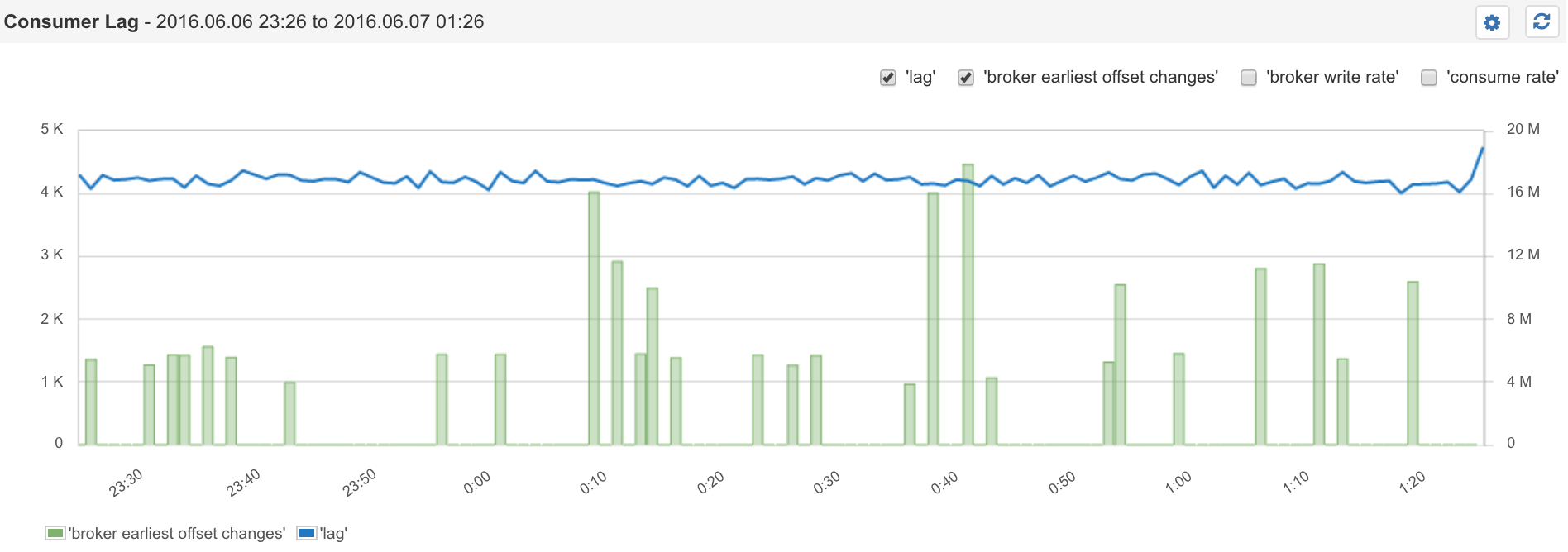Click 'broker earliest offset changes' legend label

(178, 534)
